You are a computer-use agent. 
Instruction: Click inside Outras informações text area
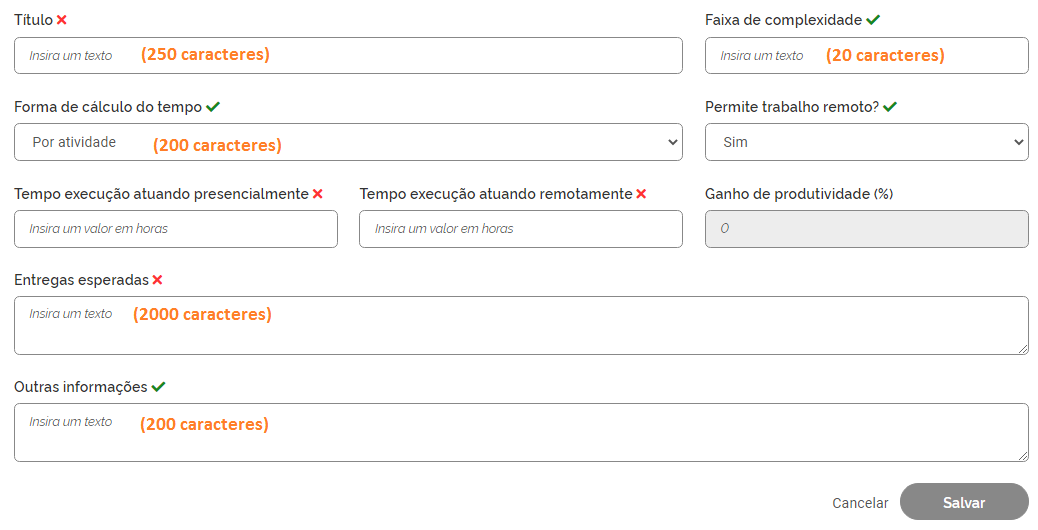point(520,432)
